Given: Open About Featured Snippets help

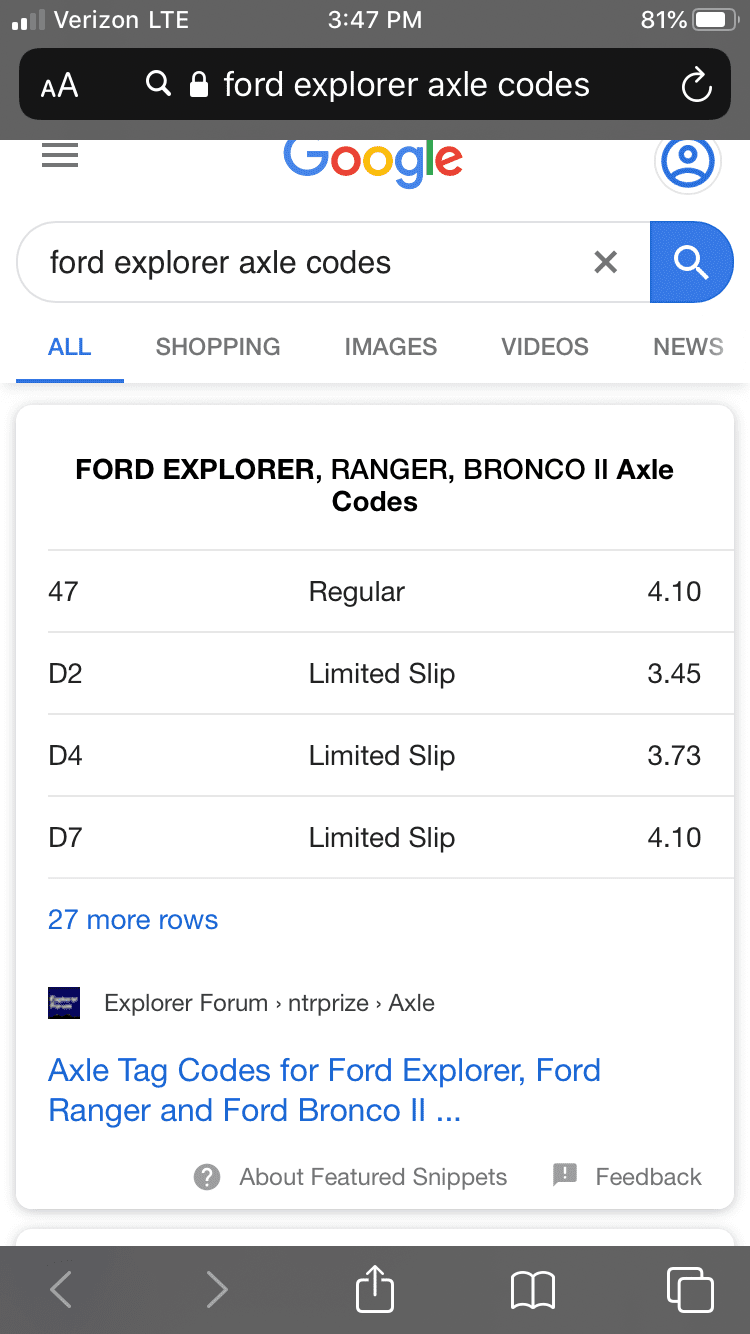Looking at the screenshot, I should click(x=351, y=1177).
